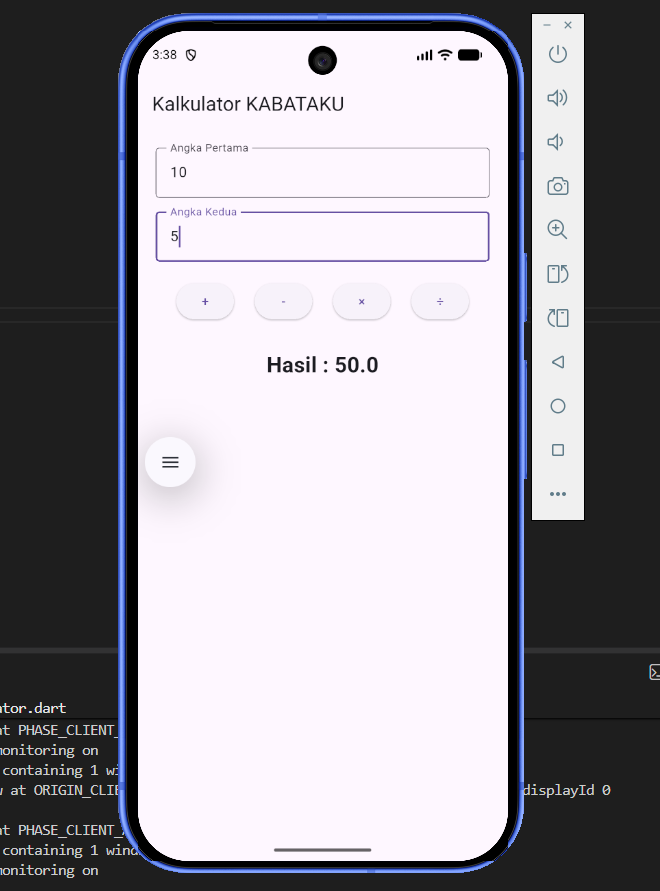Click the emulator power button icon
This screenshot has width=660, height=891.
pyautogui.click(x=558, y=54)
